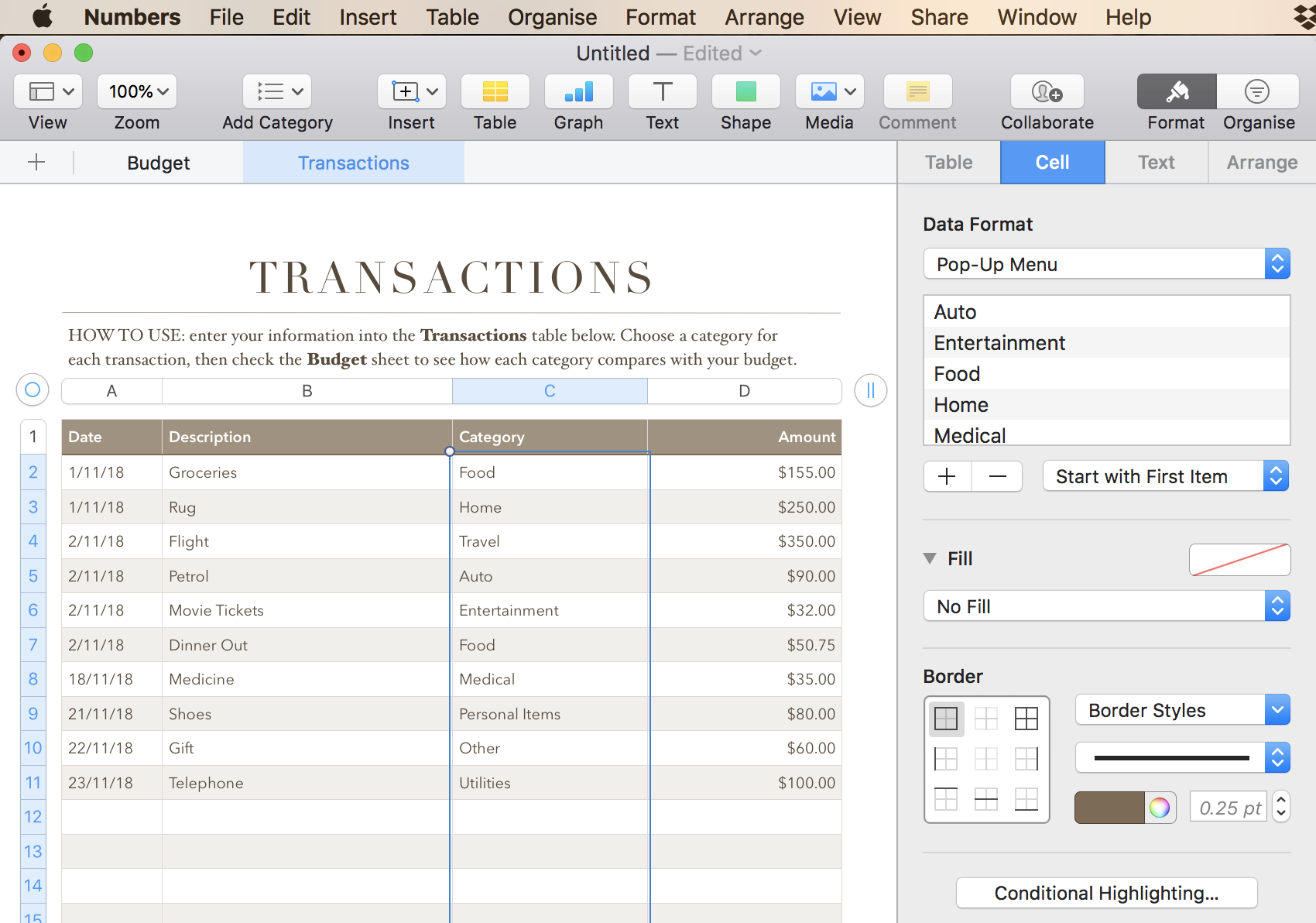This screenshot has width=1316, height=923.
Task: Open the Organise menu in menu bar
Action: coord(553,17)
